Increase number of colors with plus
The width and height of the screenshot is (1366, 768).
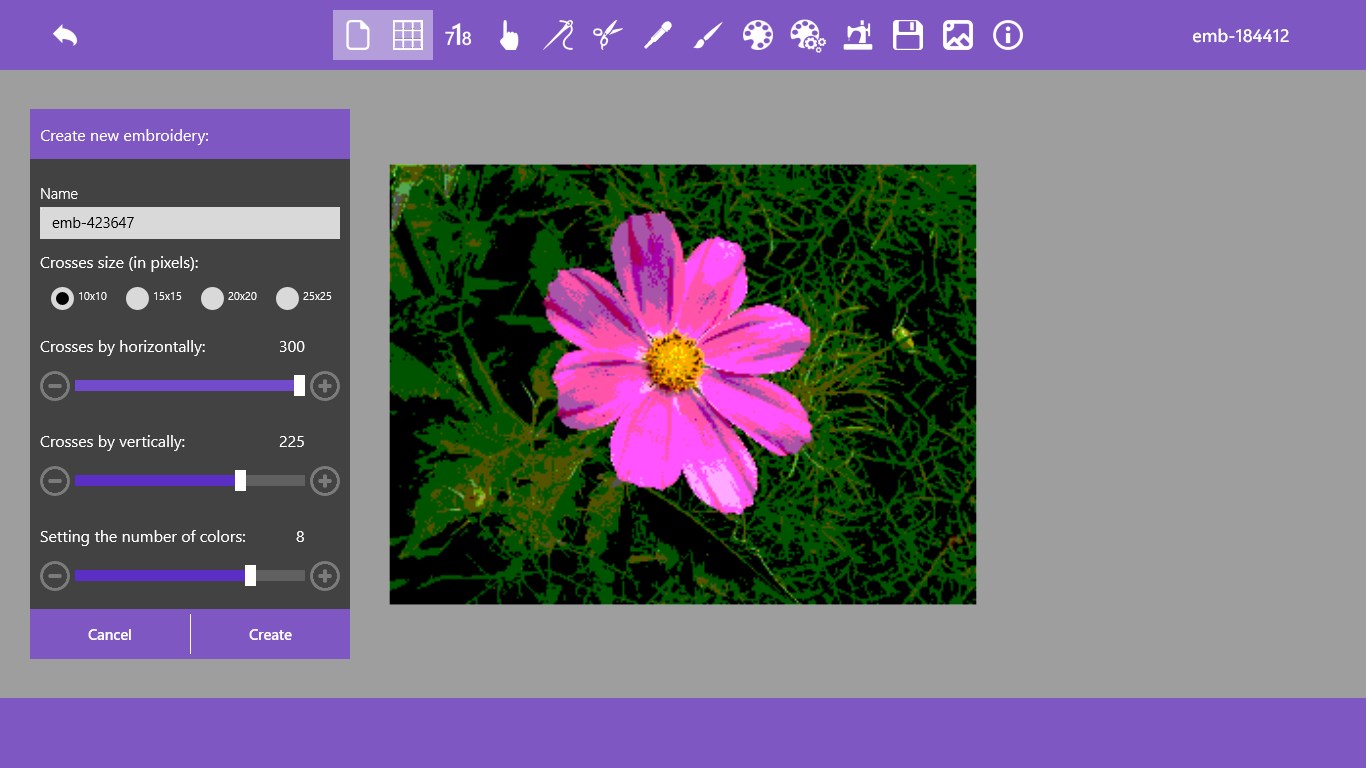(325, 576)
